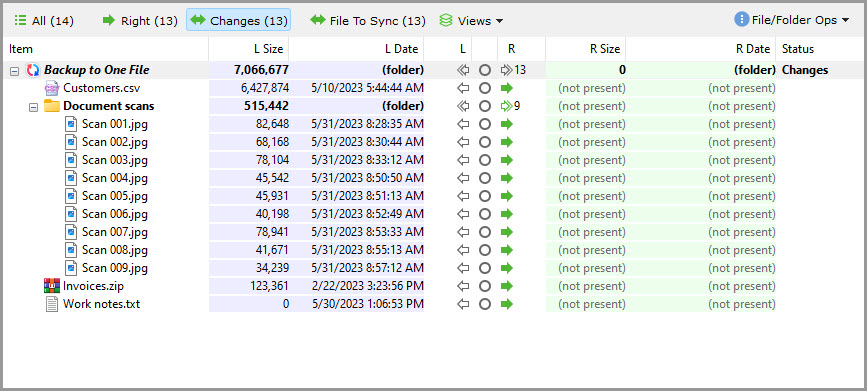
Task: Choose skip circle for Work notes.txt
Action: coord(485,304)
